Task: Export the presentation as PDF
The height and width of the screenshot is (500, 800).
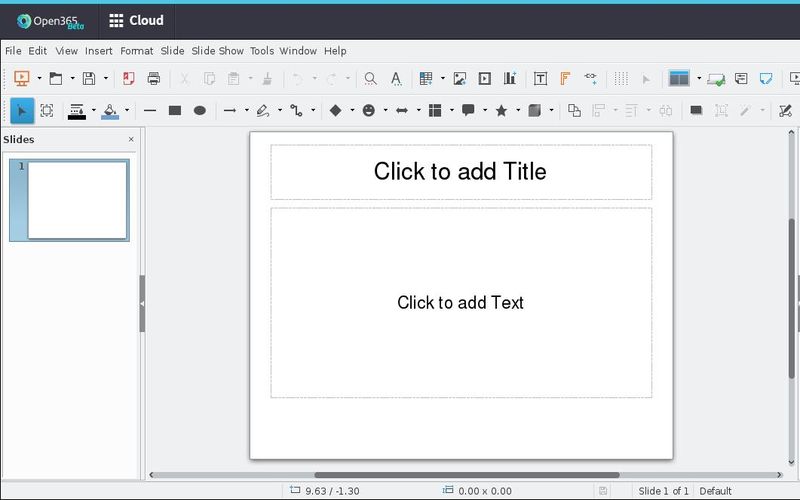Action: (x=128, y=79)
